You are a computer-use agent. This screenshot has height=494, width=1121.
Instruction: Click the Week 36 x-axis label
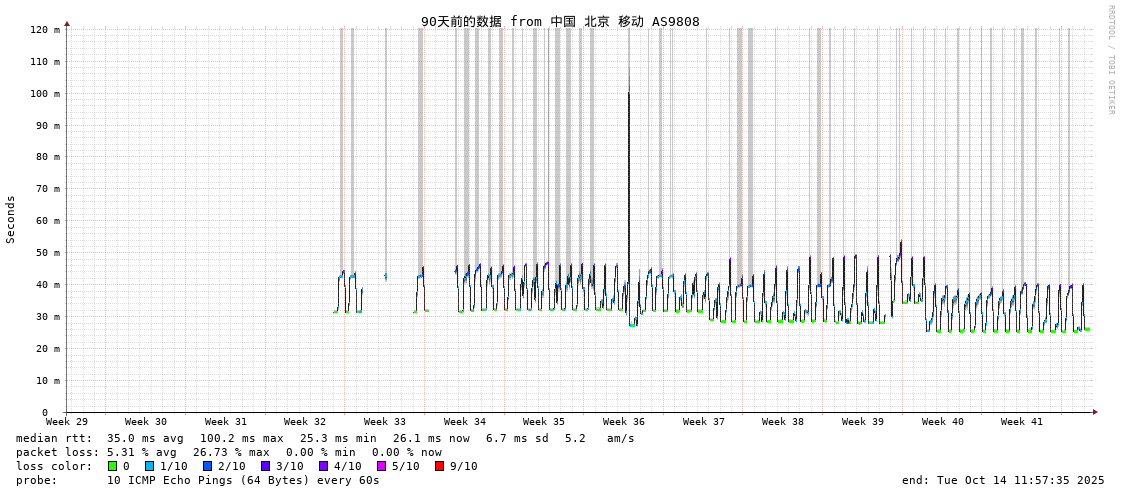pyautogui.click(x=624, y=422)
